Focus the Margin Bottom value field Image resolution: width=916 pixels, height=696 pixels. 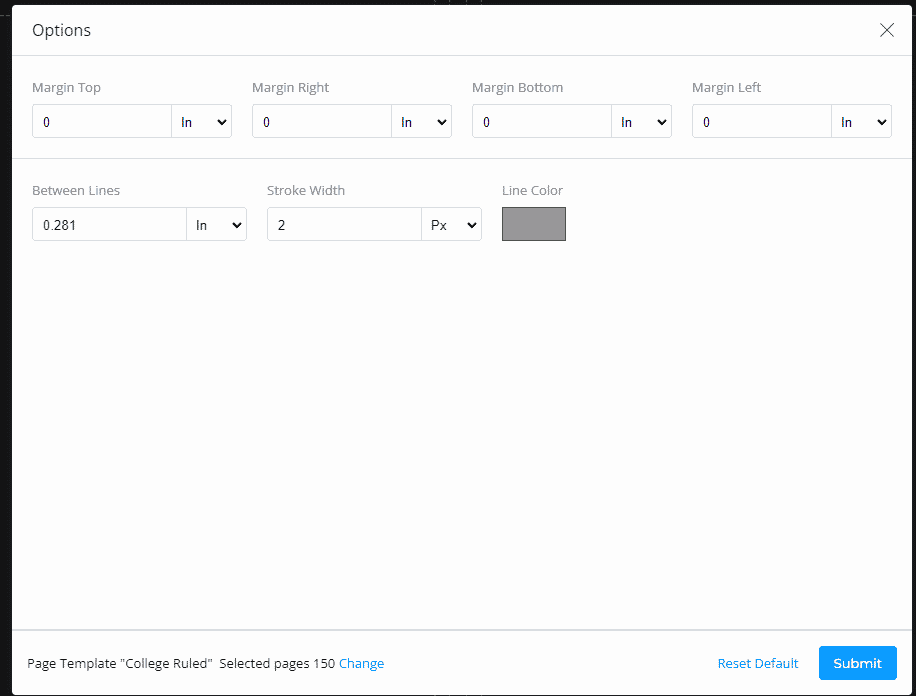point(542,122)
